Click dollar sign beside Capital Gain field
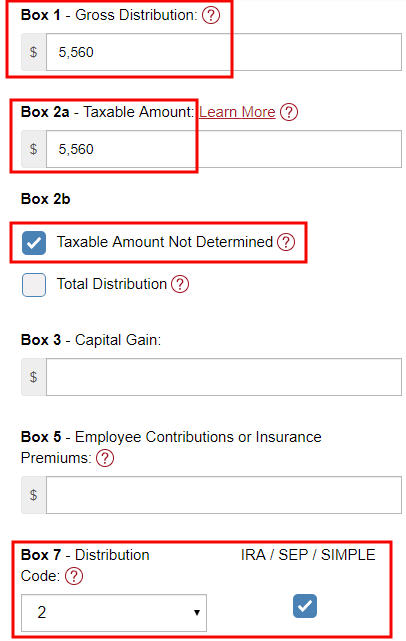406x641 pixels. coord(34,377)
